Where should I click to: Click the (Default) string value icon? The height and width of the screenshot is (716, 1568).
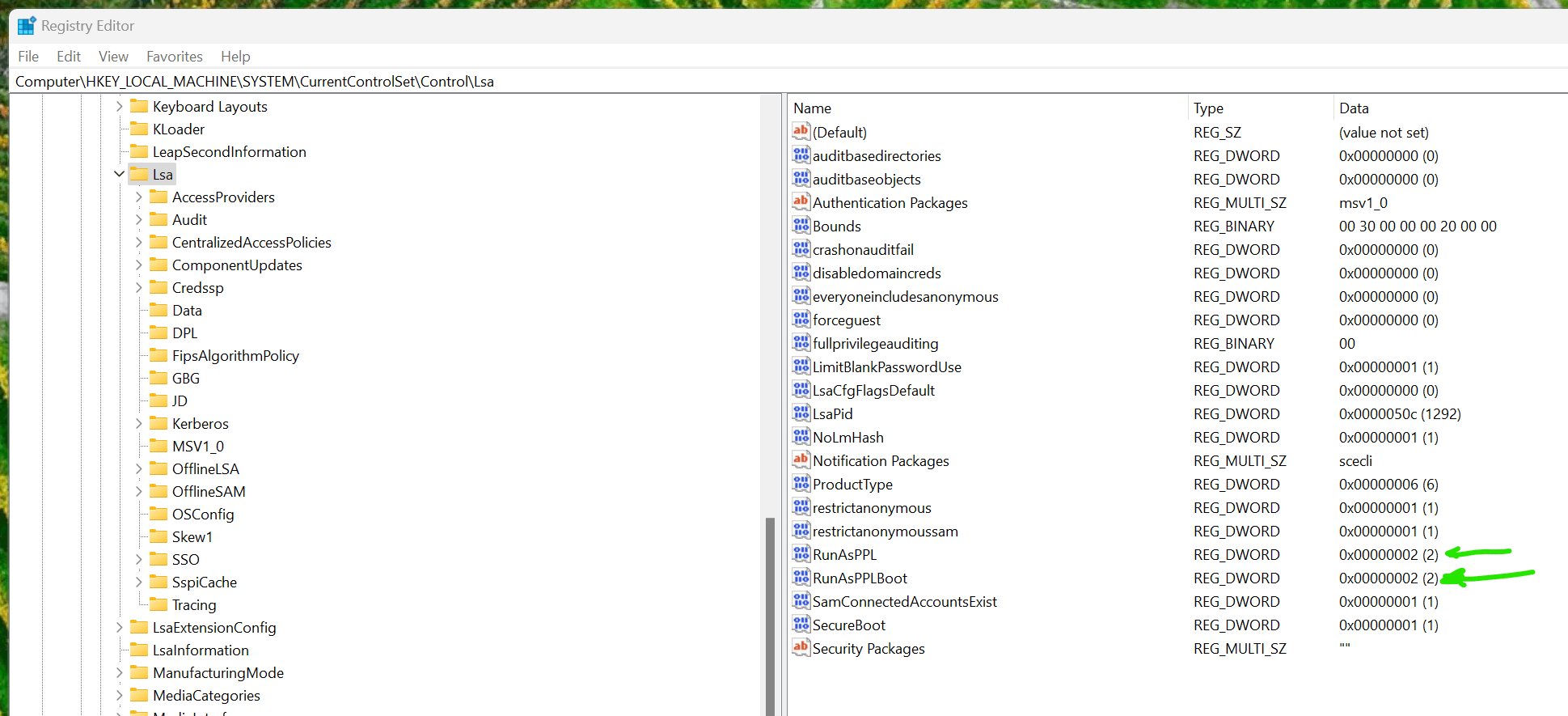pyautogui.click(x=801, y=132)
